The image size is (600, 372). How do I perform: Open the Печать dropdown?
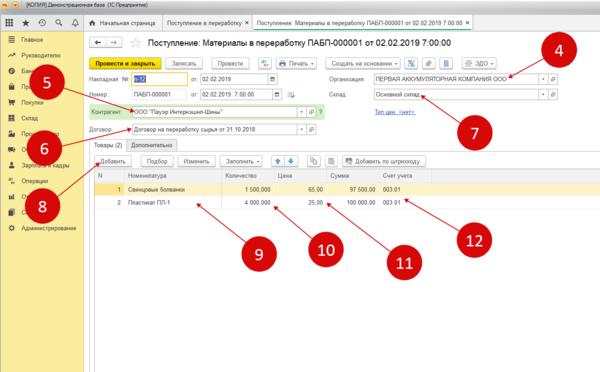(x=296, y=64)
